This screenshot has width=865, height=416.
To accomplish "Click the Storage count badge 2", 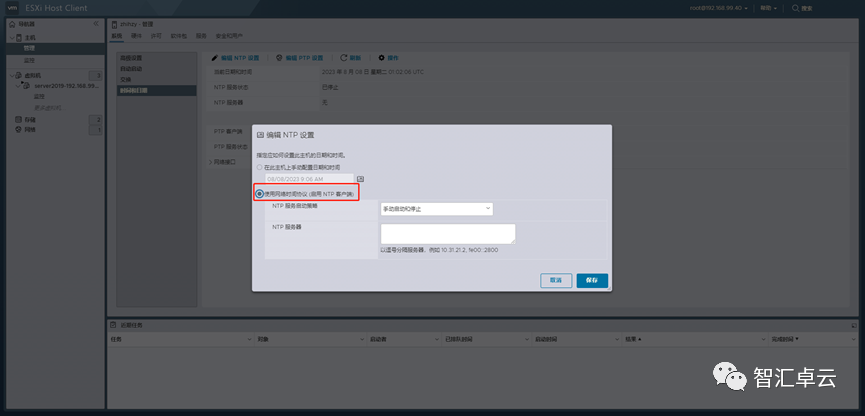I will click(96, 120).
